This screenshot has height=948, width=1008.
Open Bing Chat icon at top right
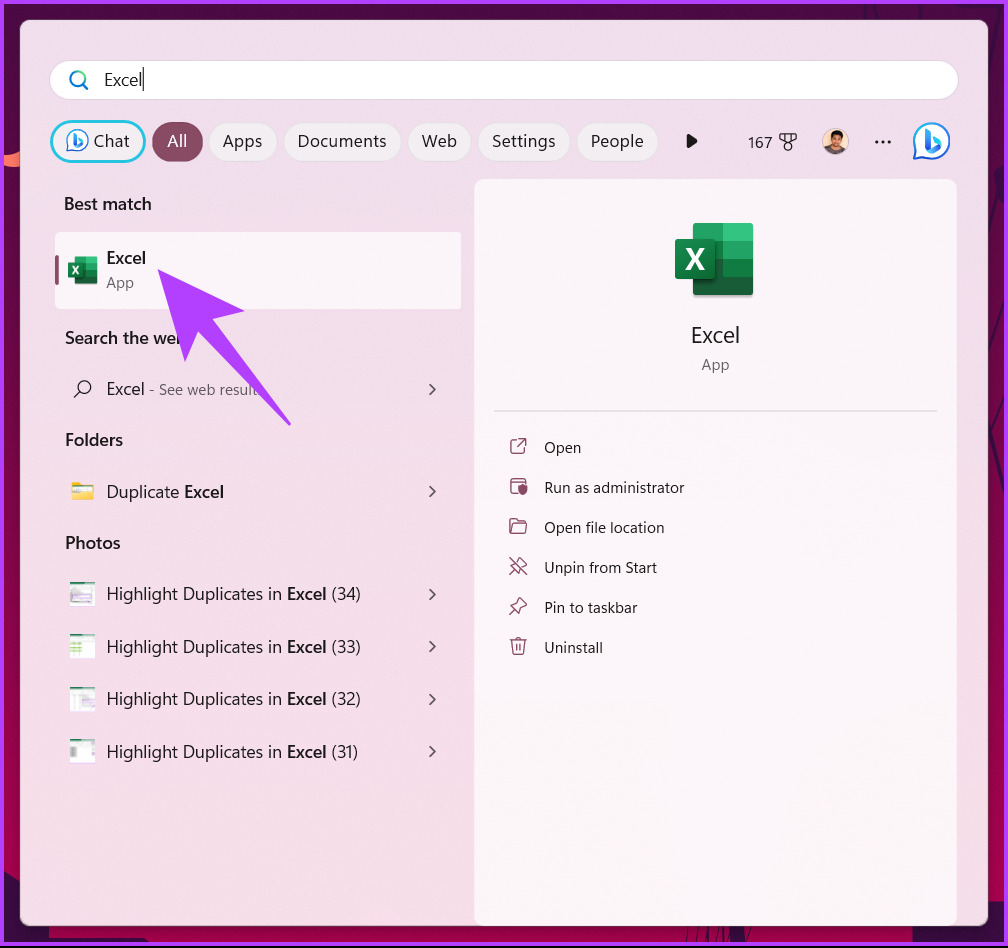(x=931, y=141)
